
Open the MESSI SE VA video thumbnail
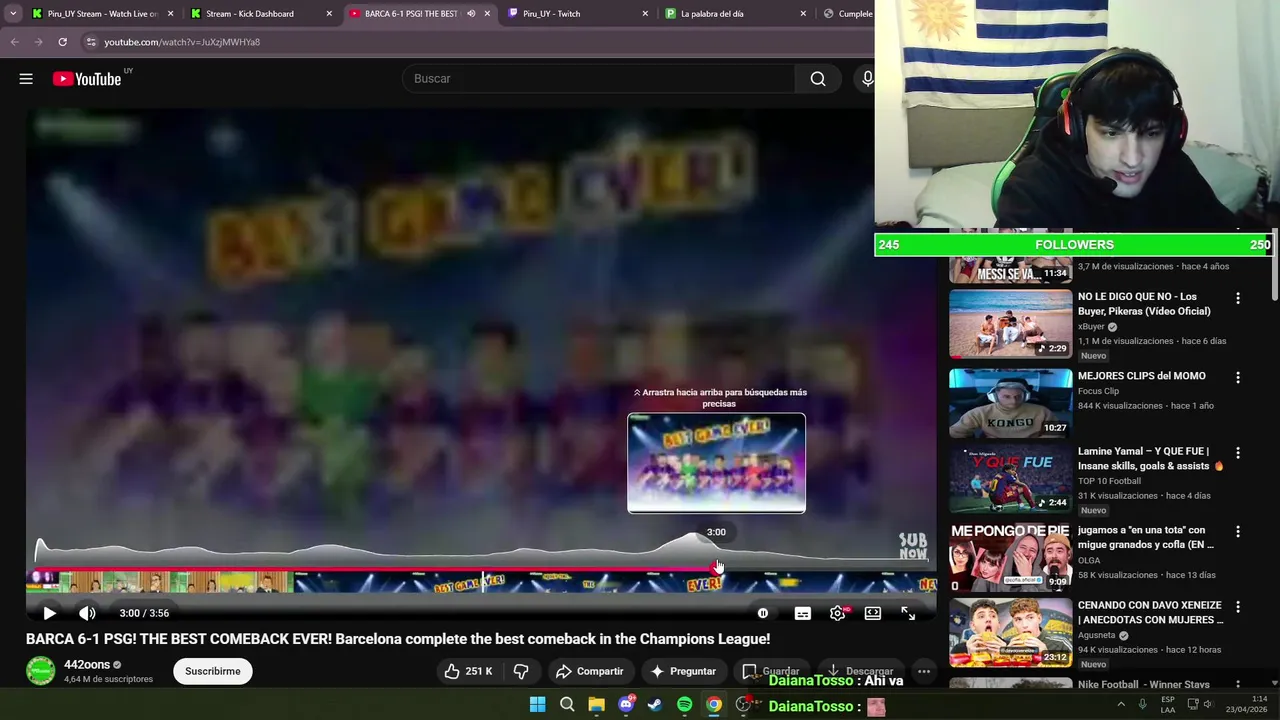coord(1010,270)
